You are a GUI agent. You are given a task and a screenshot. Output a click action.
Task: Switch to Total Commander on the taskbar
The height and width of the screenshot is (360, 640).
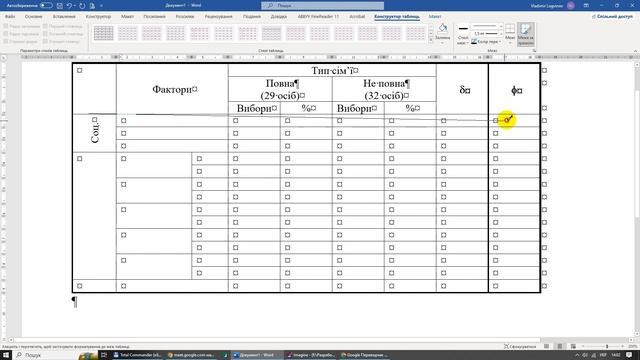pyautogui.click(x=137, y=355)
